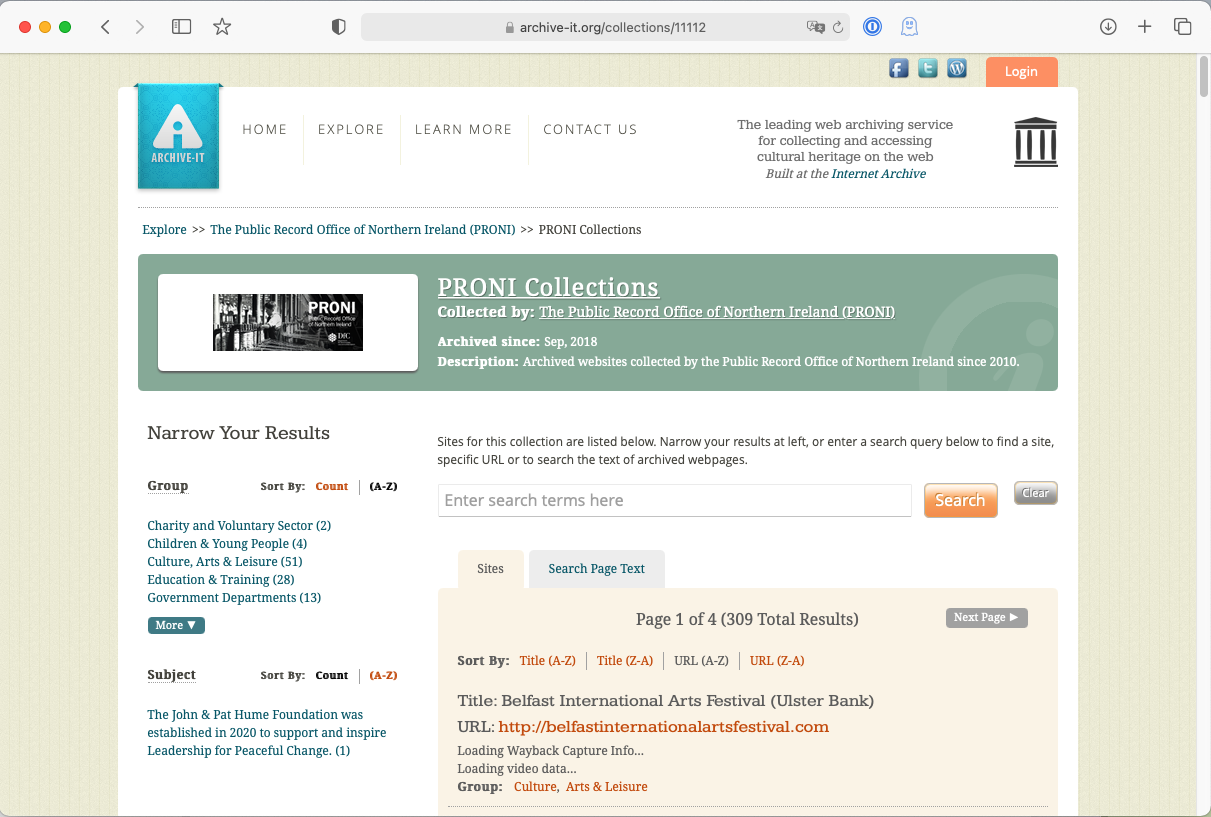1211x817 pixels.
Task: Click the PRONI collection thumbnail
Action: [x=288, y=322]
